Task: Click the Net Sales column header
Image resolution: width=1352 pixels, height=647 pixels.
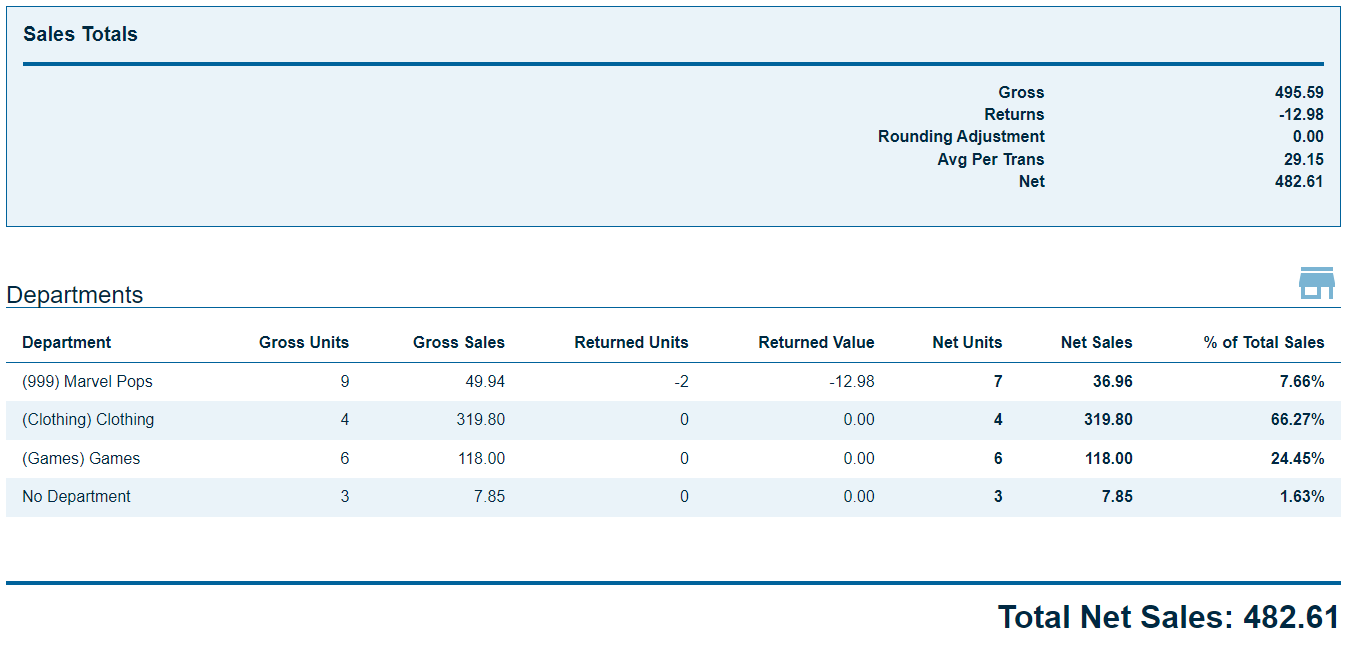Action: coord(1096,342)
